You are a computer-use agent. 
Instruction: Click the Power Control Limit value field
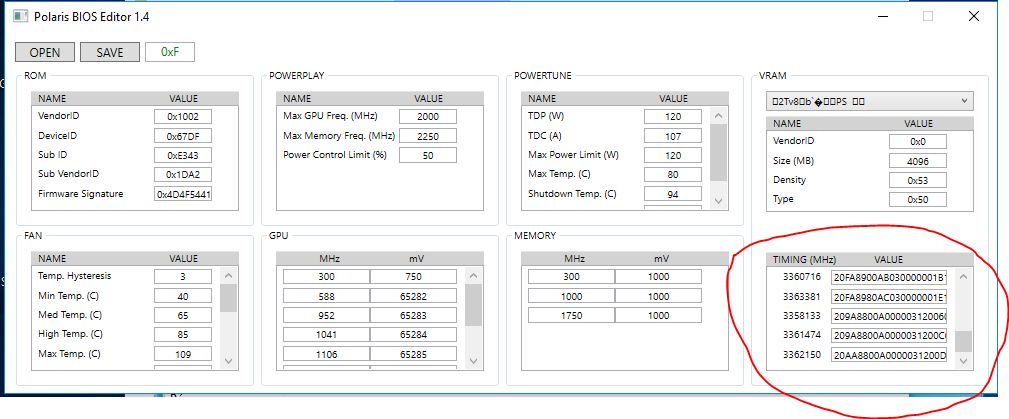click(428, 155)
